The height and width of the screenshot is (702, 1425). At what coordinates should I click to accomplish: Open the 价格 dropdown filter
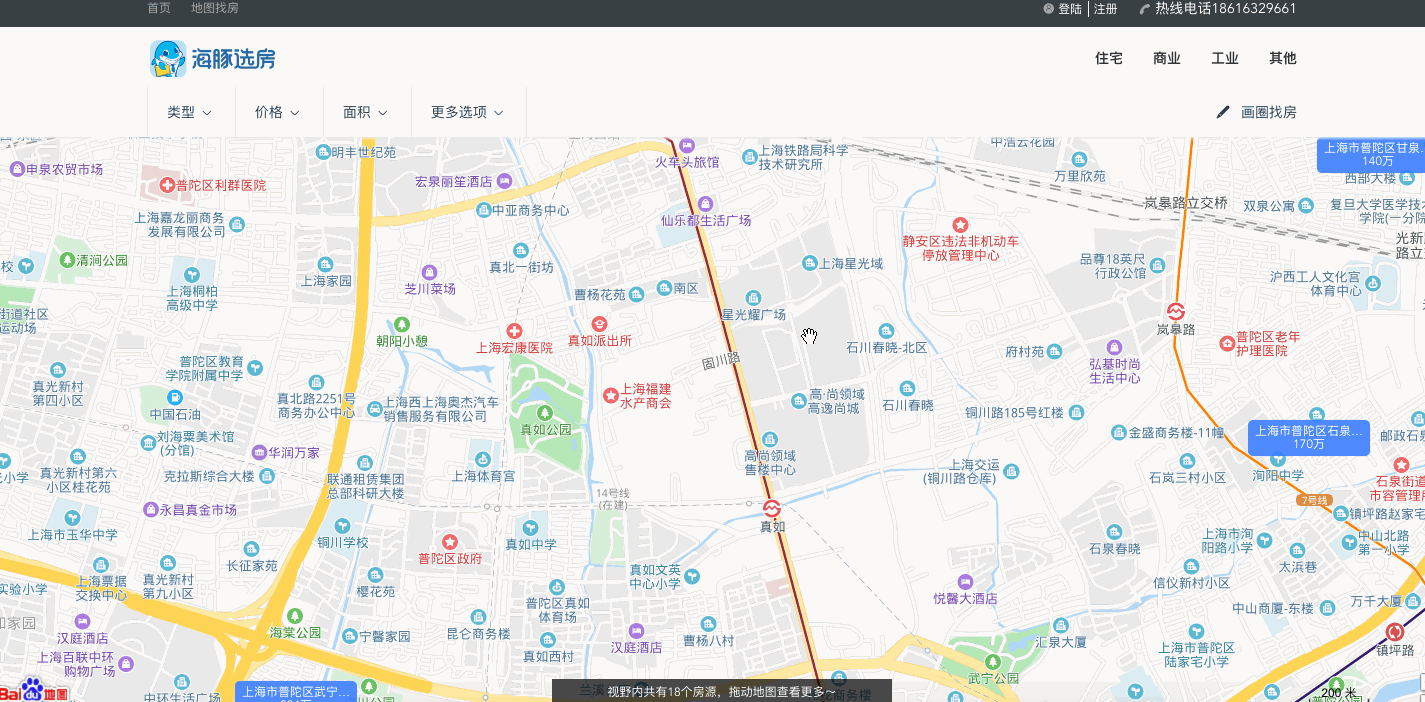tap(278, 112)
